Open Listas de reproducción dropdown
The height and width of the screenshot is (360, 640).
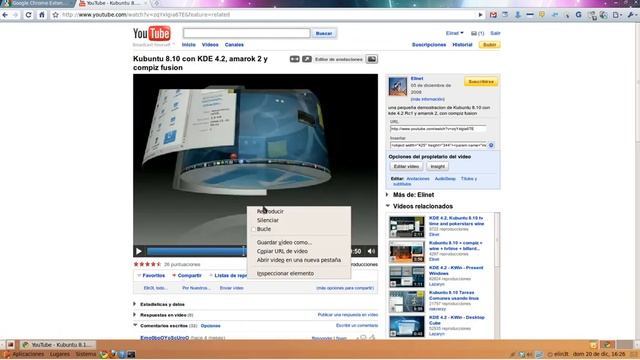(229, 276)
